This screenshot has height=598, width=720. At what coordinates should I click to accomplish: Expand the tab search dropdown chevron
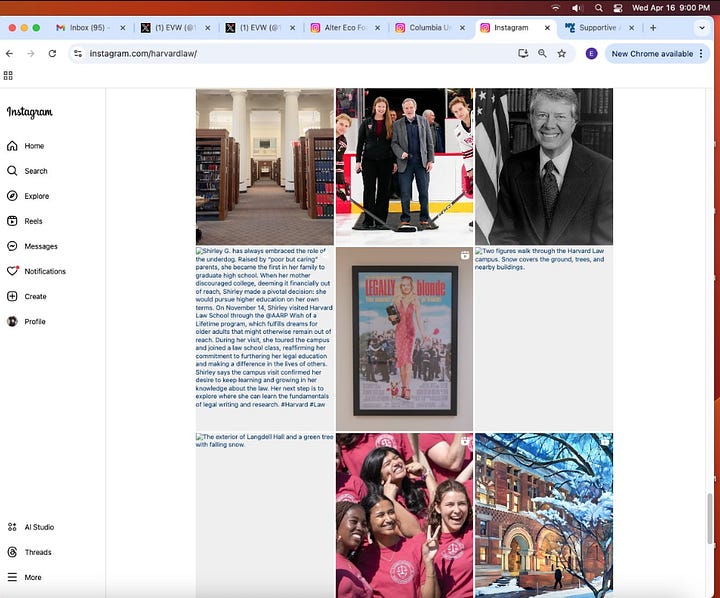pos(702,28)
